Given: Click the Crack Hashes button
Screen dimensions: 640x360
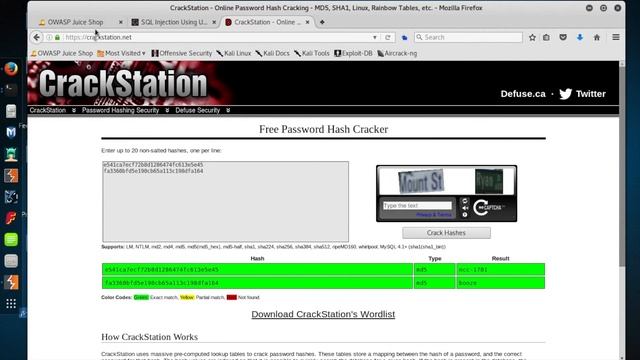Looking at the screenshot, I should [446, 233].
